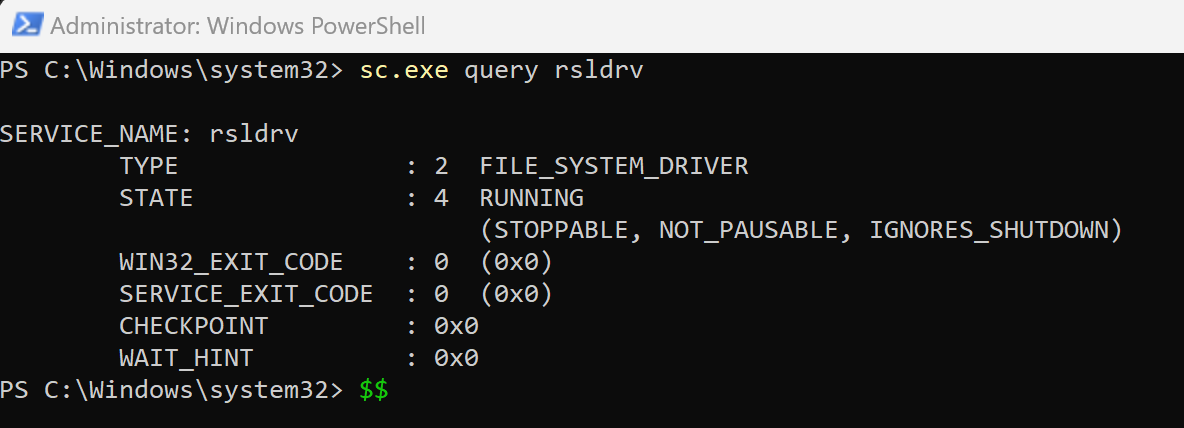Click the STATE field label

pyautogui.click(x=156, y=198)
